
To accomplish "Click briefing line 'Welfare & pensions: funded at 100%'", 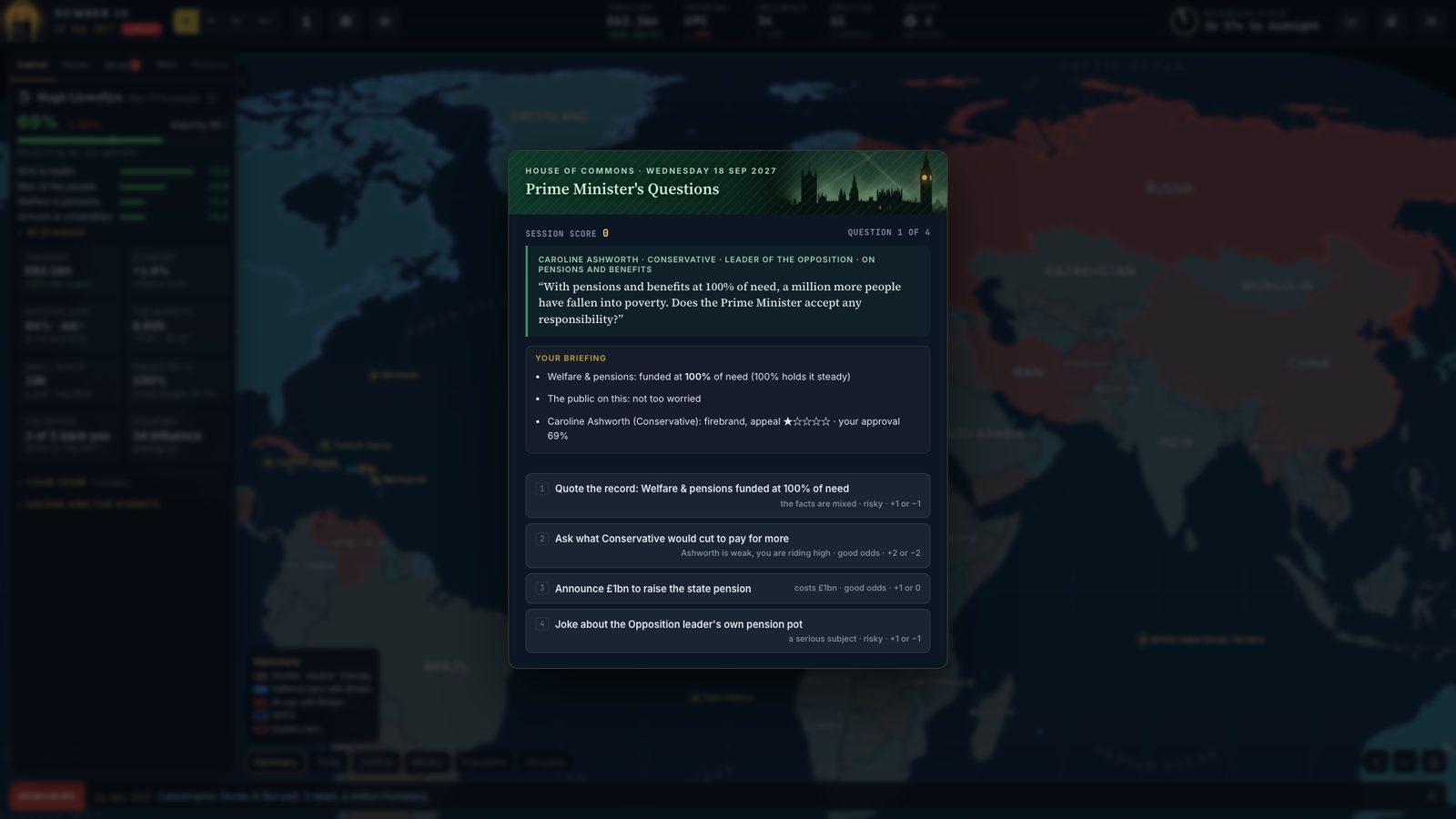I will [699, 377].
